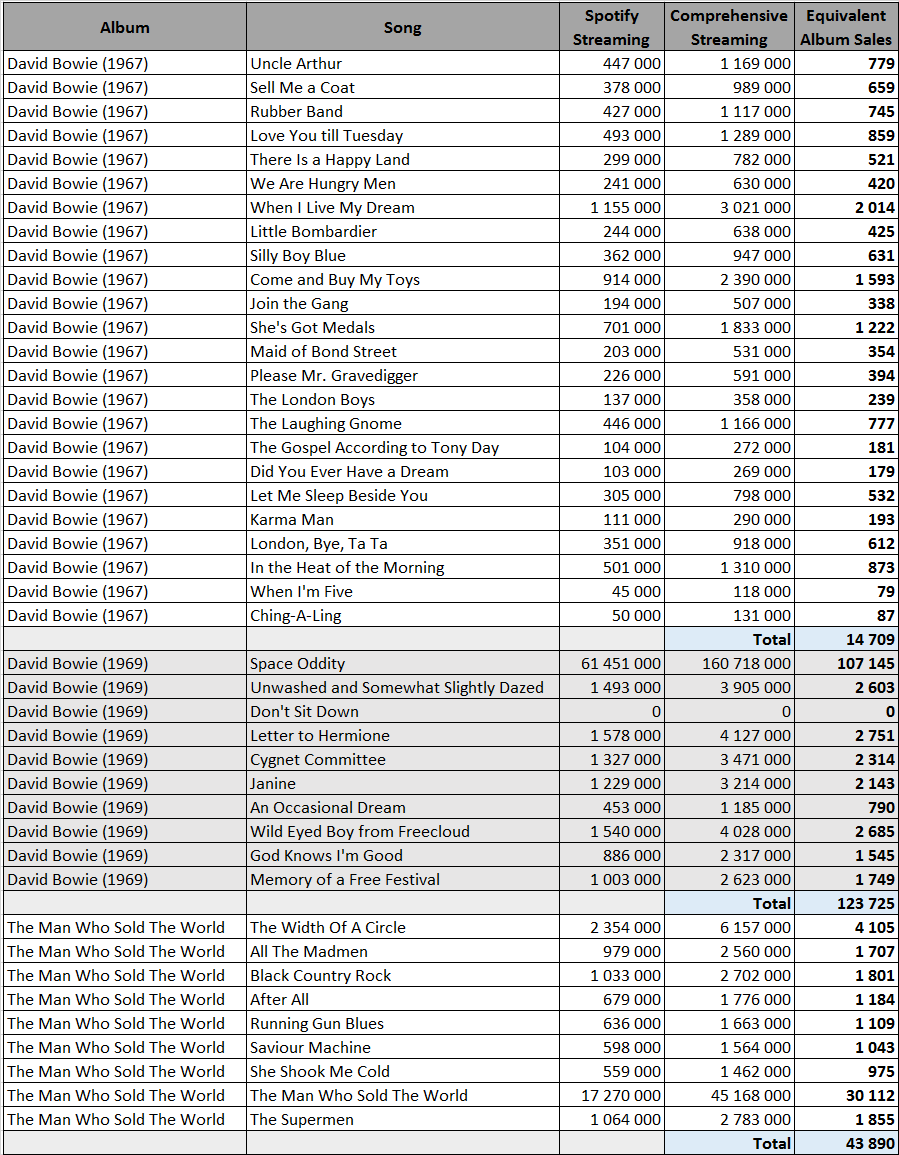Screen dimensions: 899x1155
Task: Select the When I'm Five cell
Action: point(402,591)
